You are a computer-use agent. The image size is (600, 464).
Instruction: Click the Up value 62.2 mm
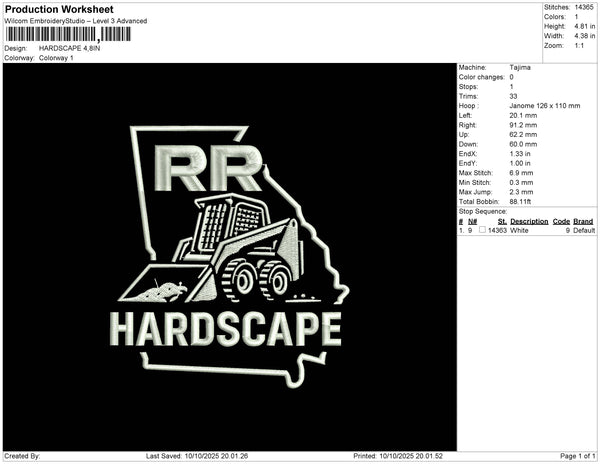(523, 135)
